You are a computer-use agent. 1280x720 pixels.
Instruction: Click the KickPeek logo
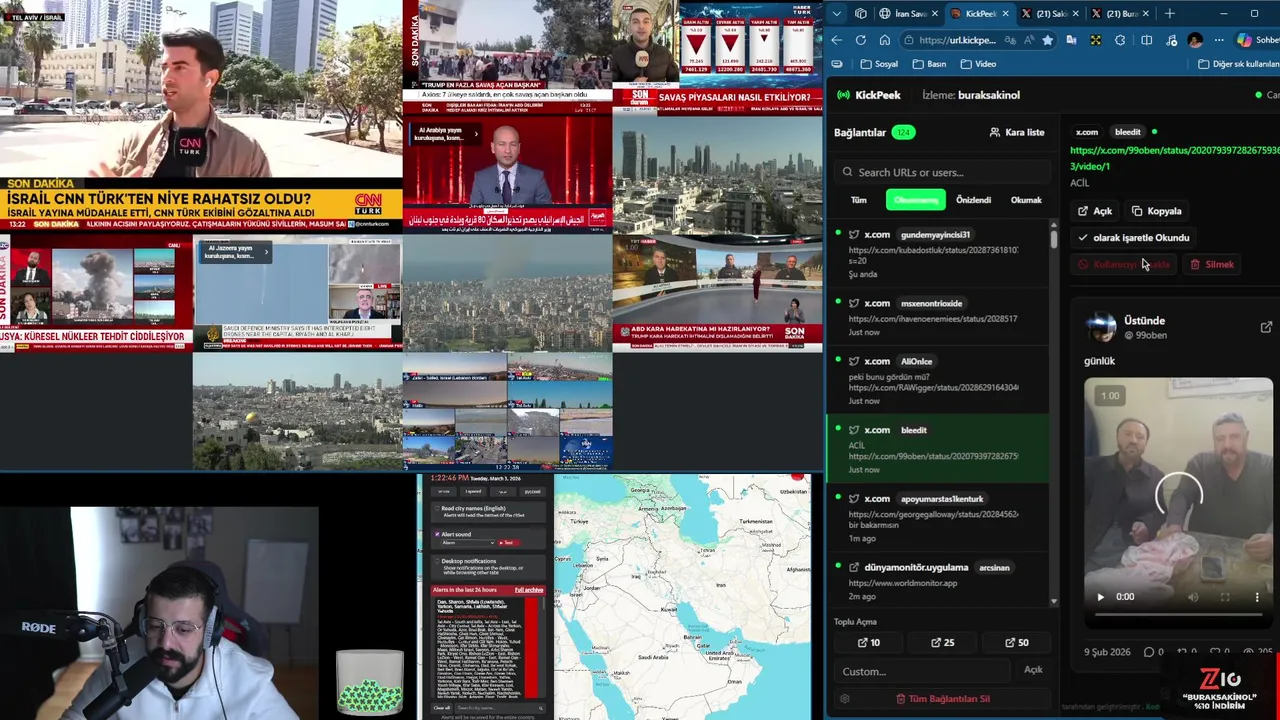(x=868, y=95)
